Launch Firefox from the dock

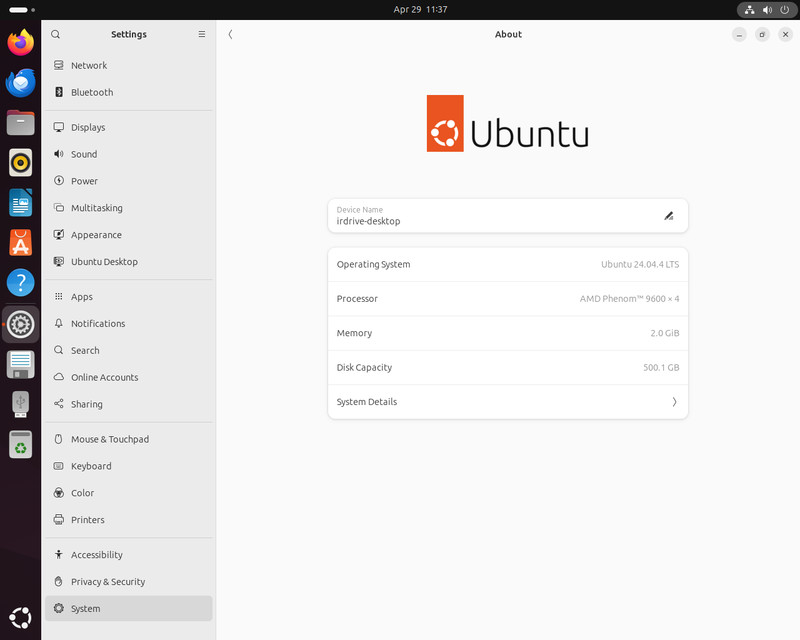[x=20, y=42]
